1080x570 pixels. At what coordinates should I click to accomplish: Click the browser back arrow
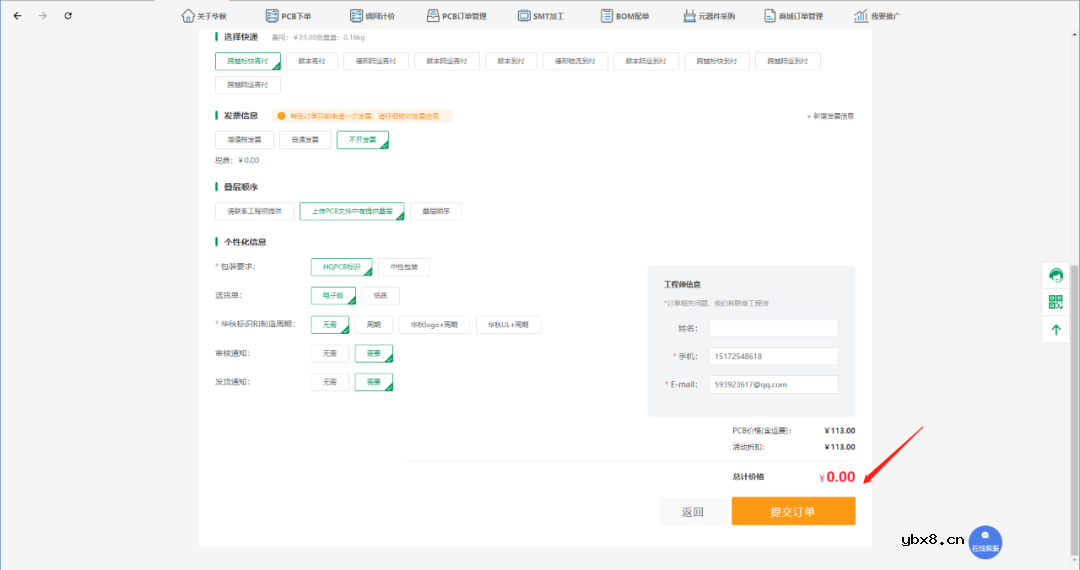17,16
